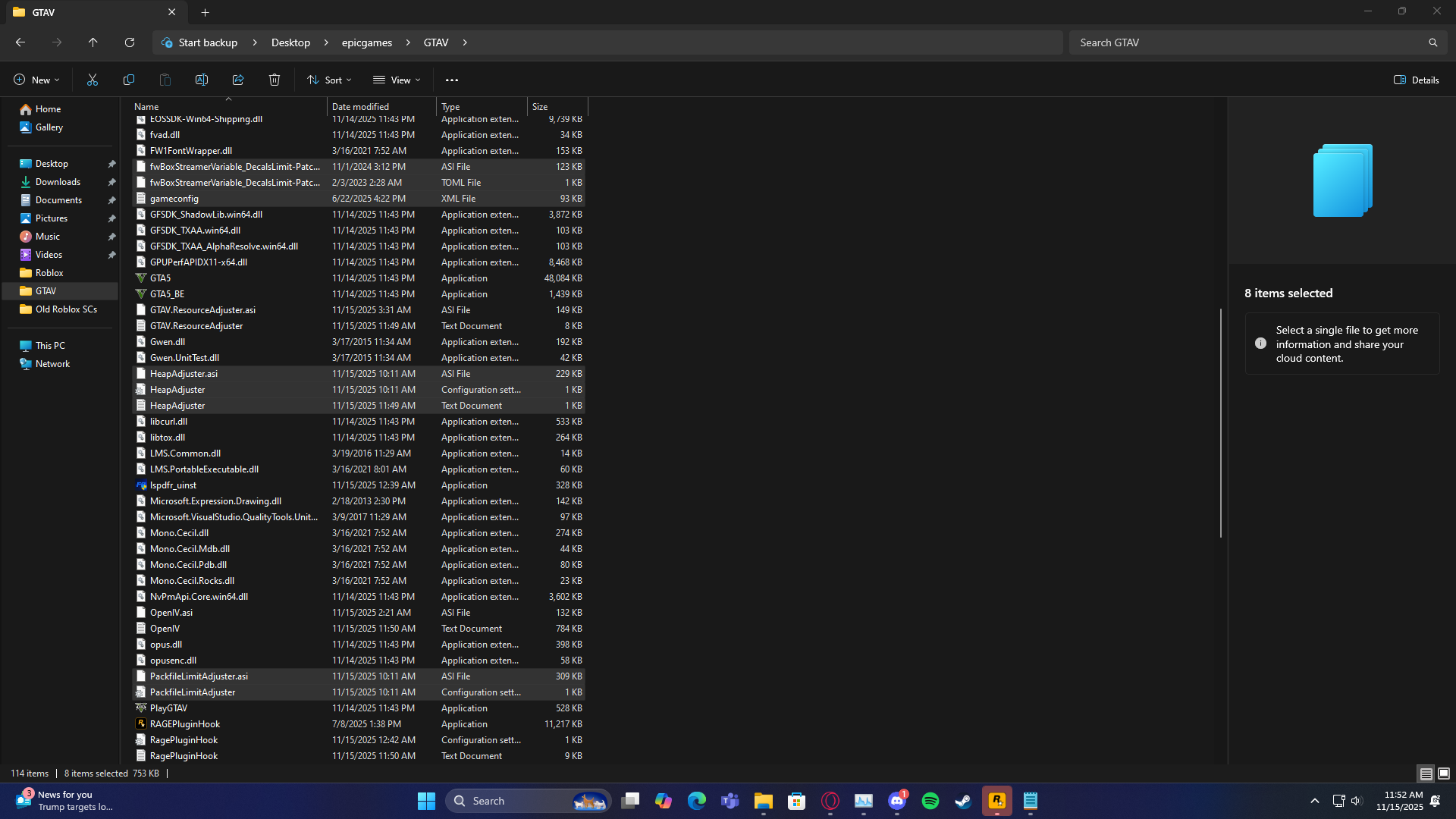
Task: Click the Rename icon in toolbar
Action: coord(202,80)
